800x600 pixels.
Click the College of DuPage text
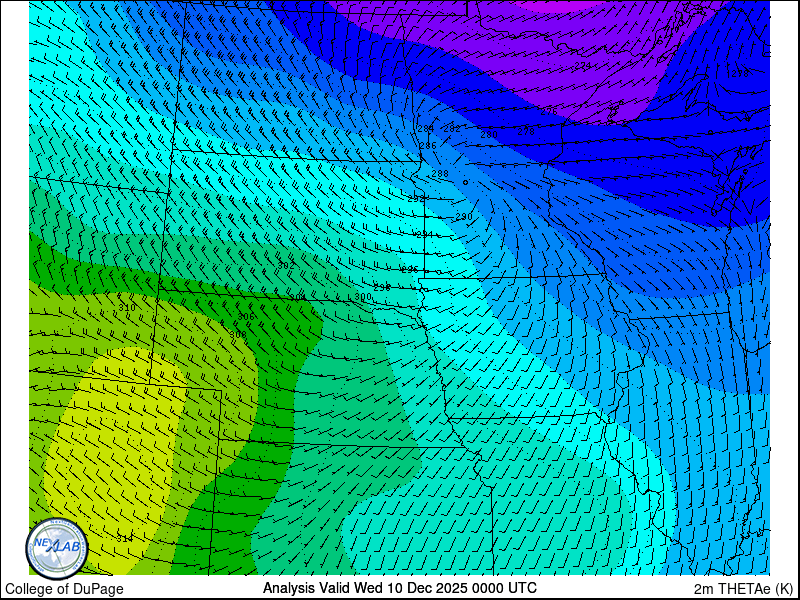tap(64, 589)
